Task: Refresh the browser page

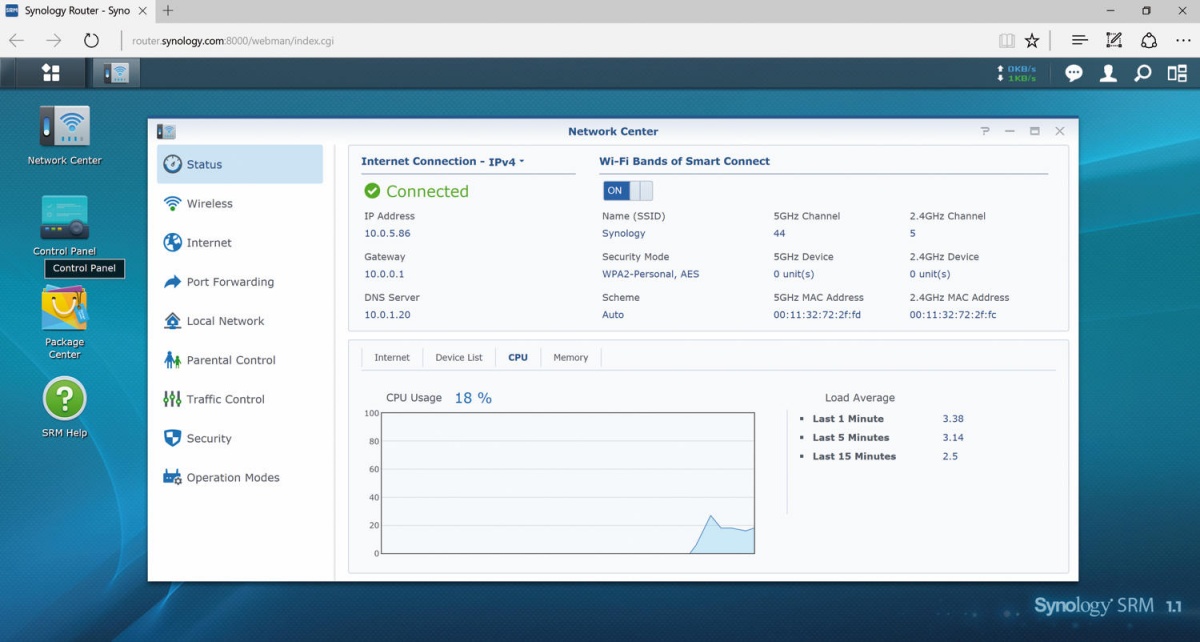Action: click(91, 40)
